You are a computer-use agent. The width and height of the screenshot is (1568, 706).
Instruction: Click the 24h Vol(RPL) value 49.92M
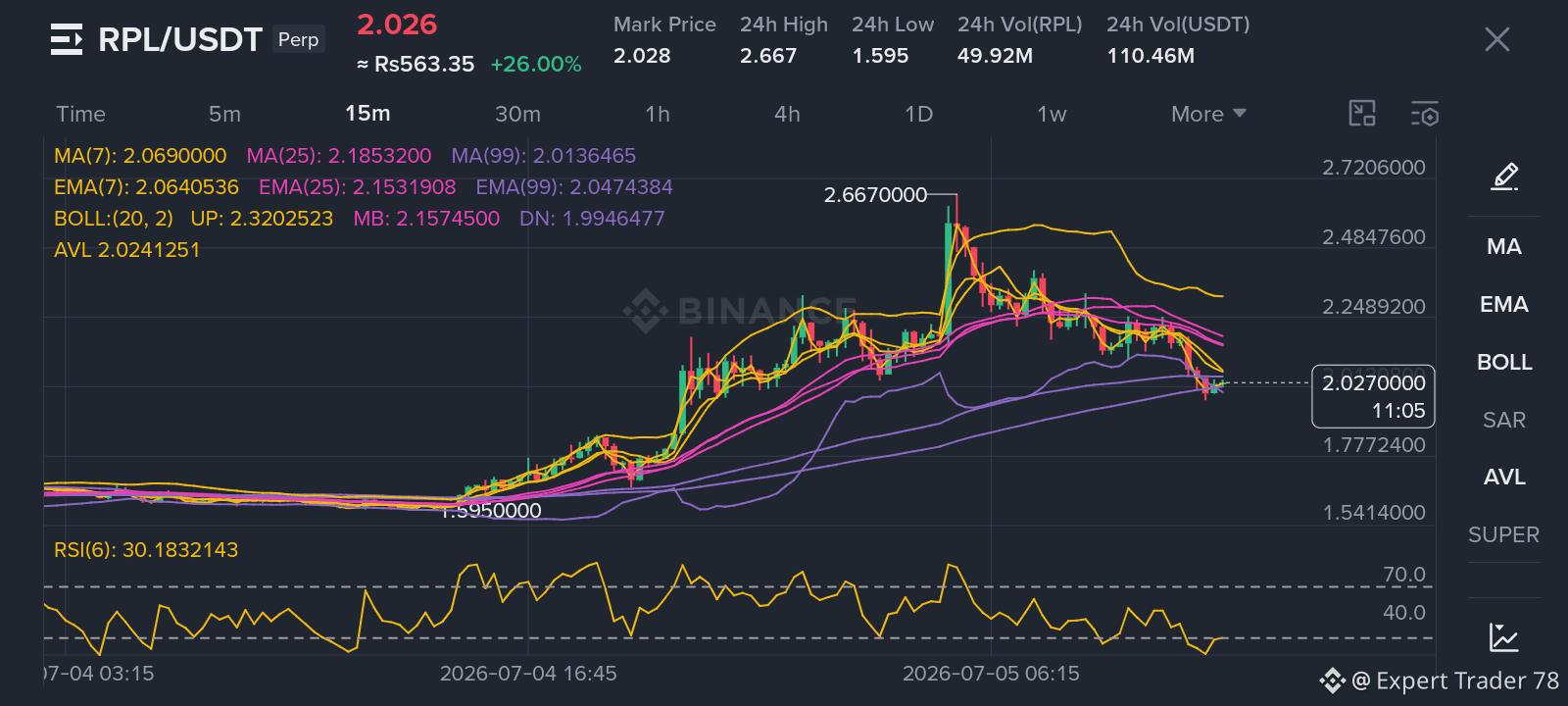point(995,56)
